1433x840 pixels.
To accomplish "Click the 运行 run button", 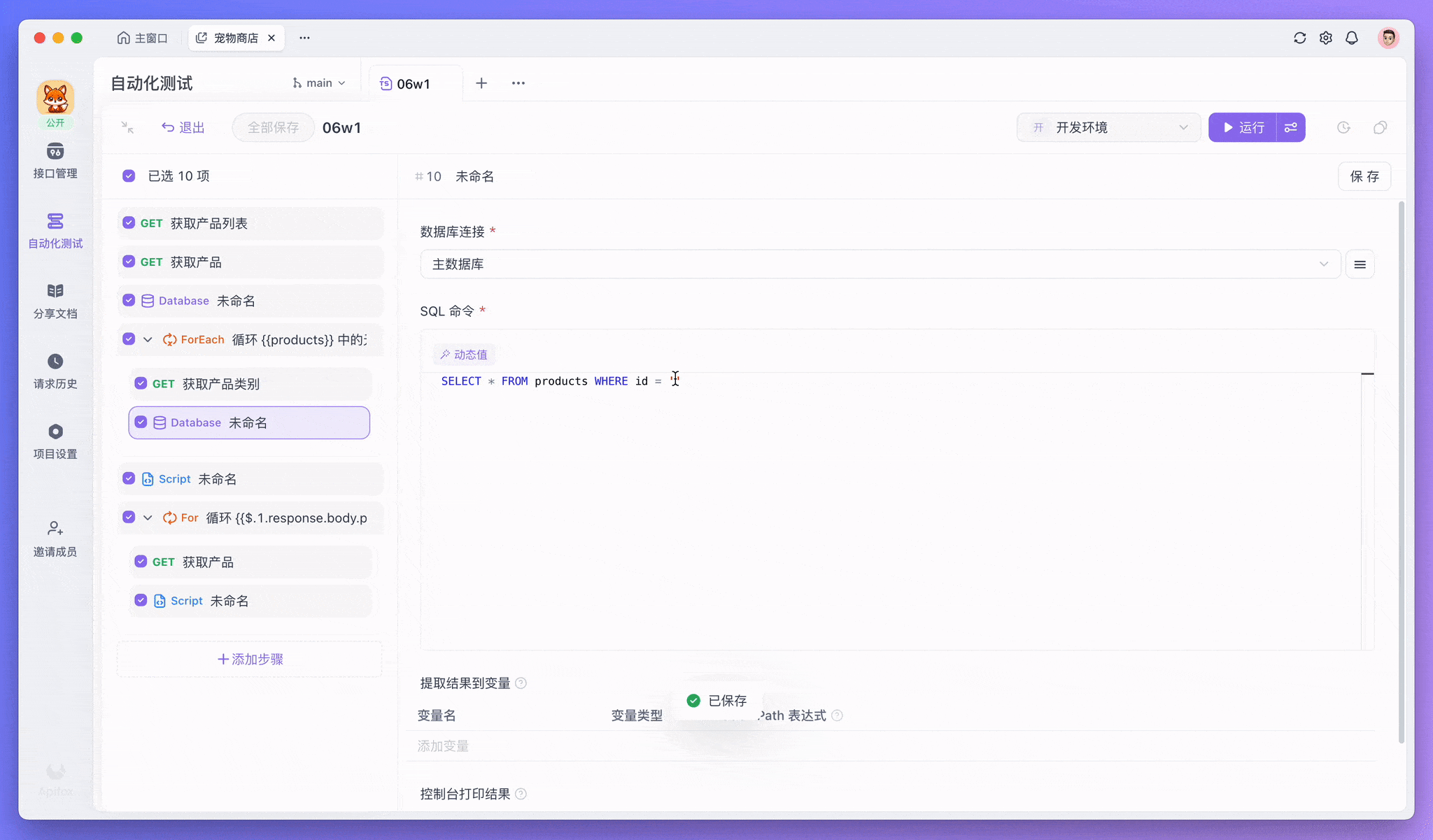I will click(x=1243, y=127).
